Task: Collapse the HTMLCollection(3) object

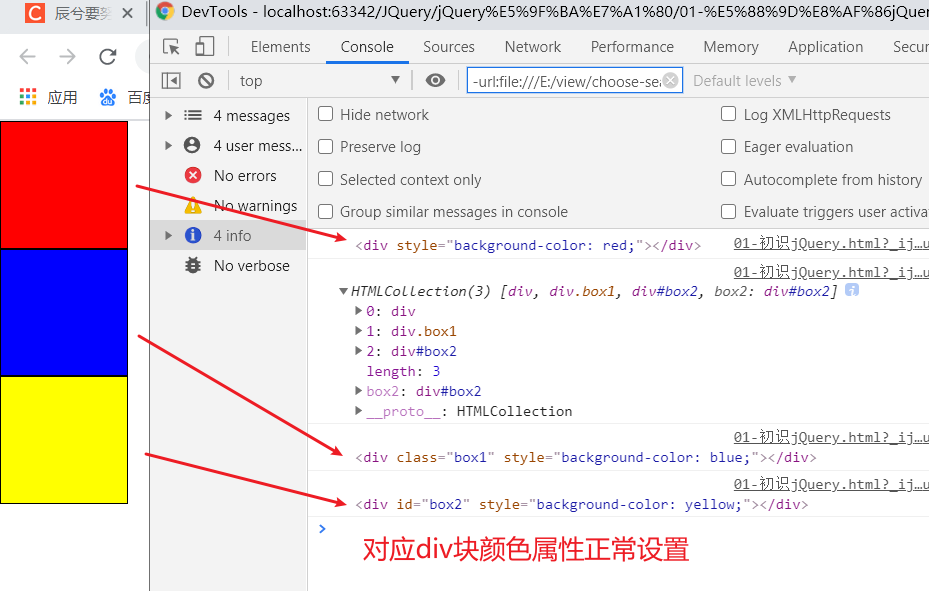Action: point(343,291)
